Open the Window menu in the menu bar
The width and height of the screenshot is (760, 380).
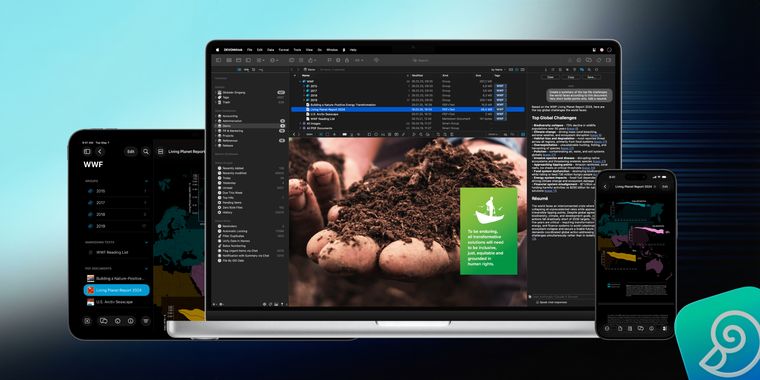tap(332, 50)
